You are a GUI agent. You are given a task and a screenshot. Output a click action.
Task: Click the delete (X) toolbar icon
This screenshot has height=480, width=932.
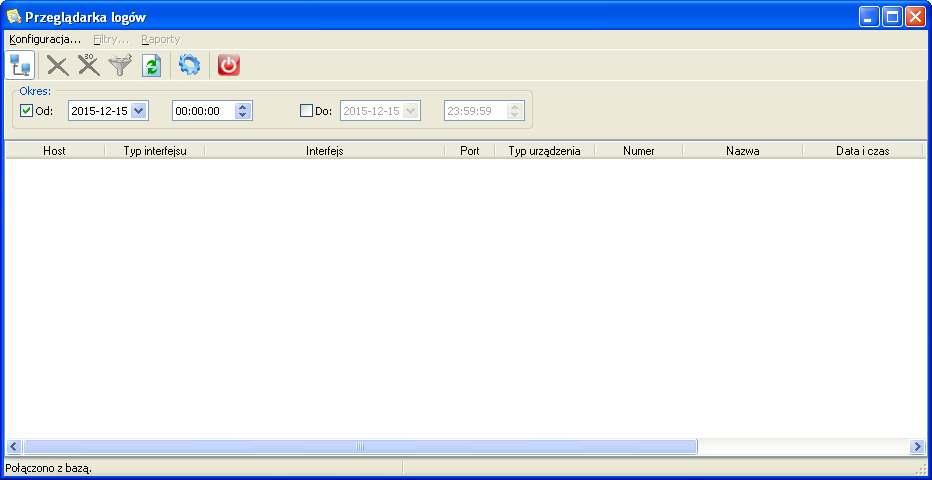point(58,65)
